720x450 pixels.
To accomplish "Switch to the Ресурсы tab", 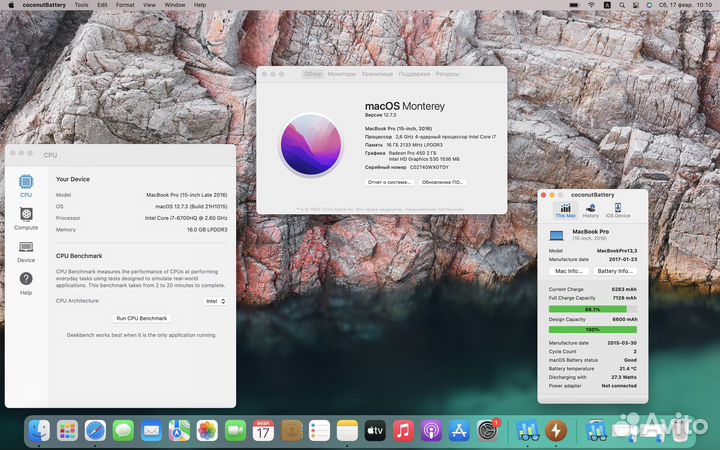I will (x=447, y=74).
